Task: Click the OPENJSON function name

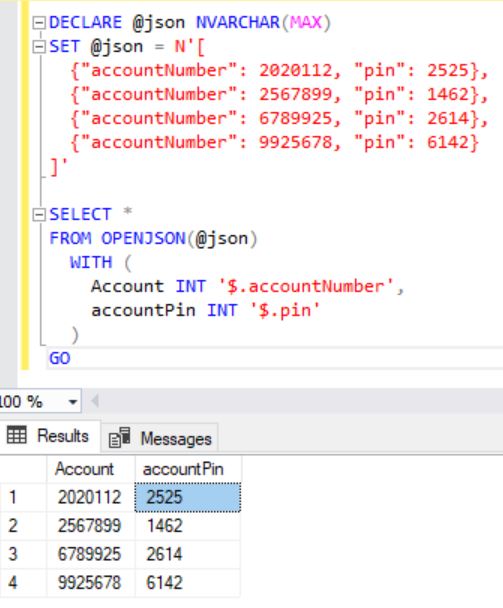Action: click(143, 238)
